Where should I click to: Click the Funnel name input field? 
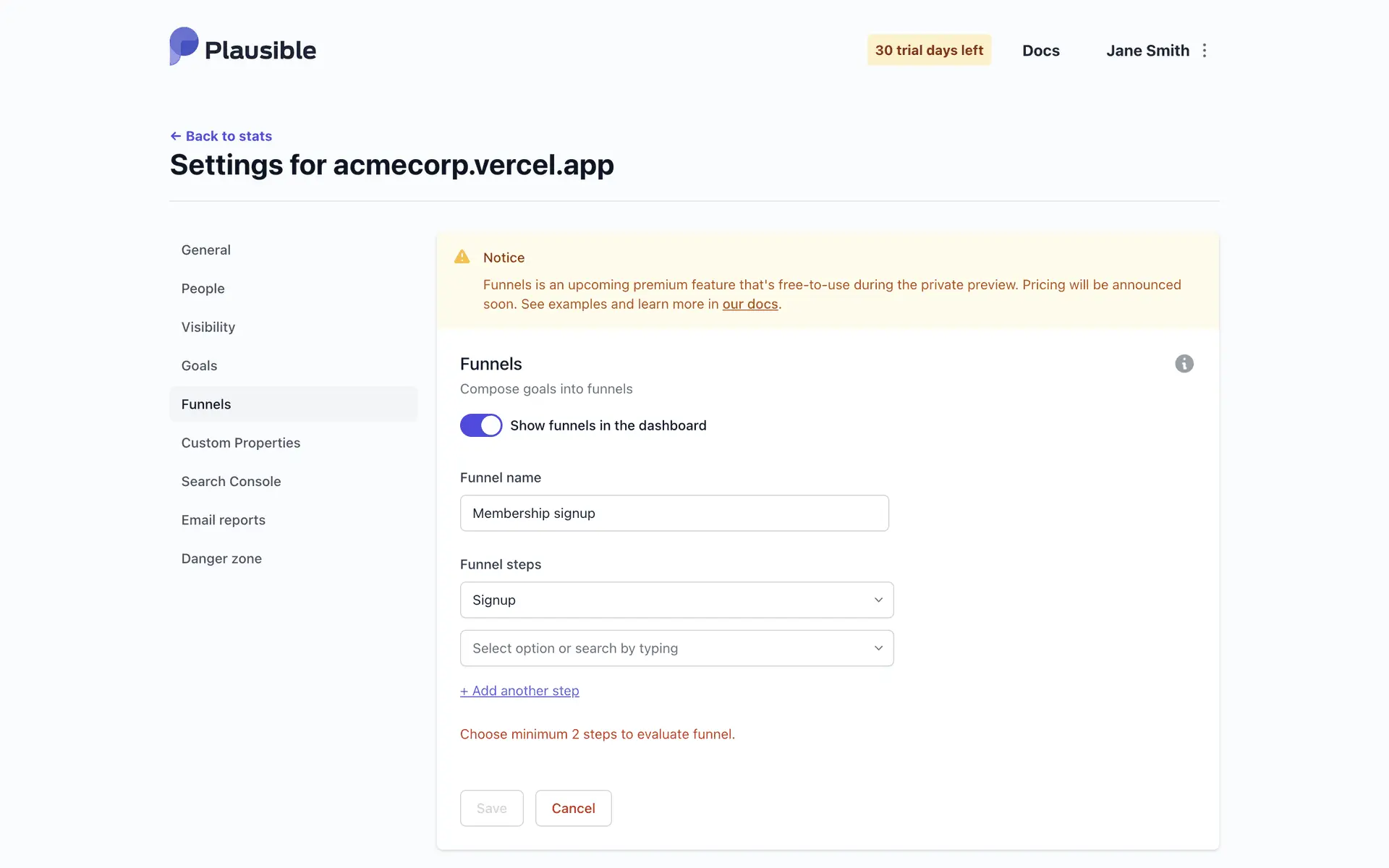pos(674,513)
